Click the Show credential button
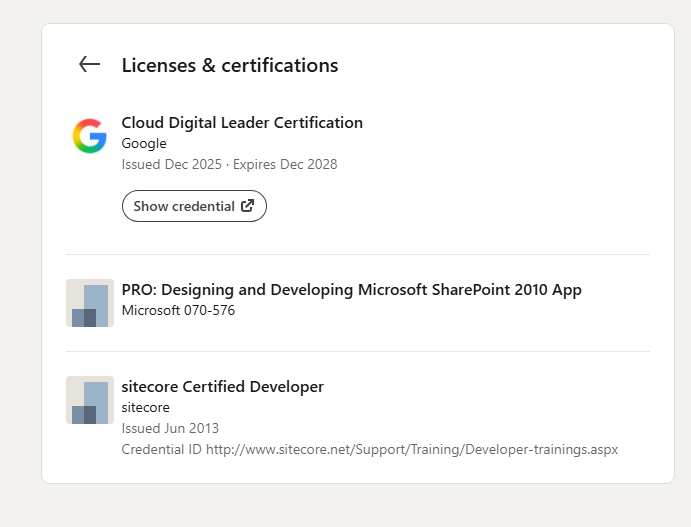 click(194, 206)
